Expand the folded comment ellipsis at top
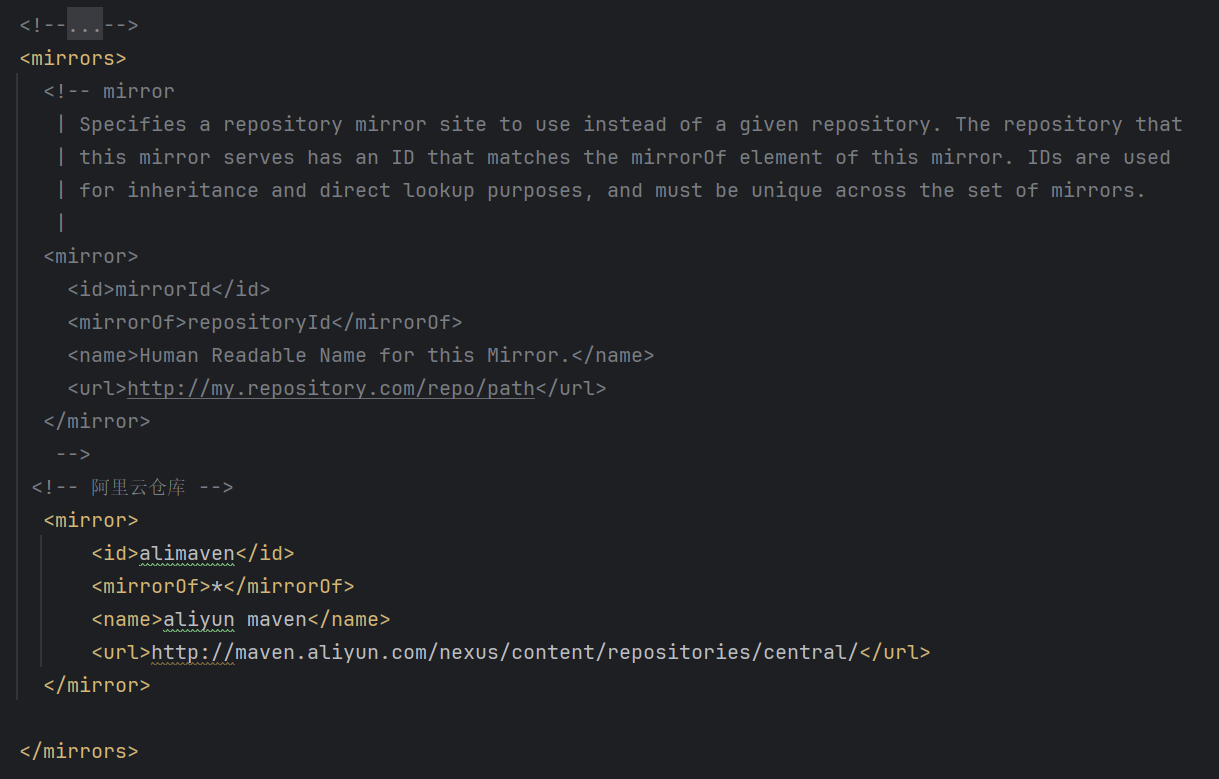This screenshot has width=1219, height=779. [85, 25]
